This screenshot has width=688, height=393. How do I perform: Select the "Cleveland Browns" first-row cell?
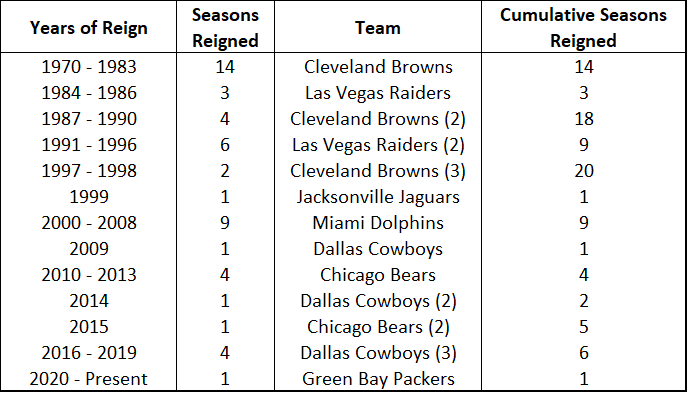(378, 67)
